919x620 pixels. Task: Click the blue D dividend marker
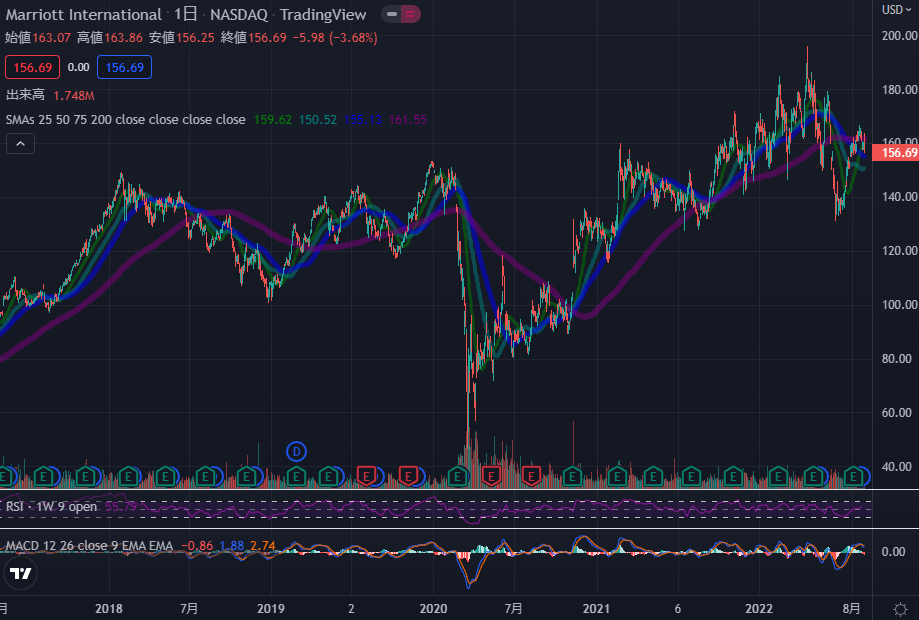[297, 452]
